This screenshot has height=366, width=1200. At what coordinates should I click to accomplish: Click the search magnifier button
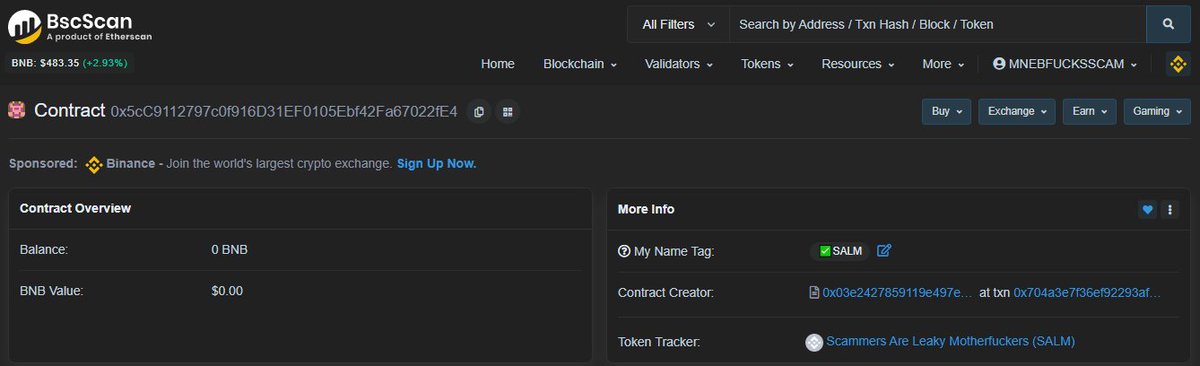[1168, 24]
